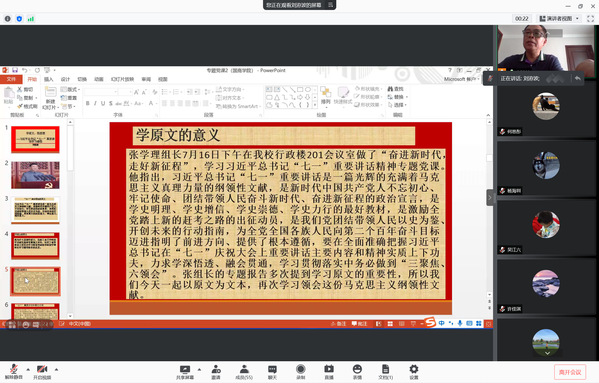
Task: Open meeting settings gear
Action: [x=414, y=372]
